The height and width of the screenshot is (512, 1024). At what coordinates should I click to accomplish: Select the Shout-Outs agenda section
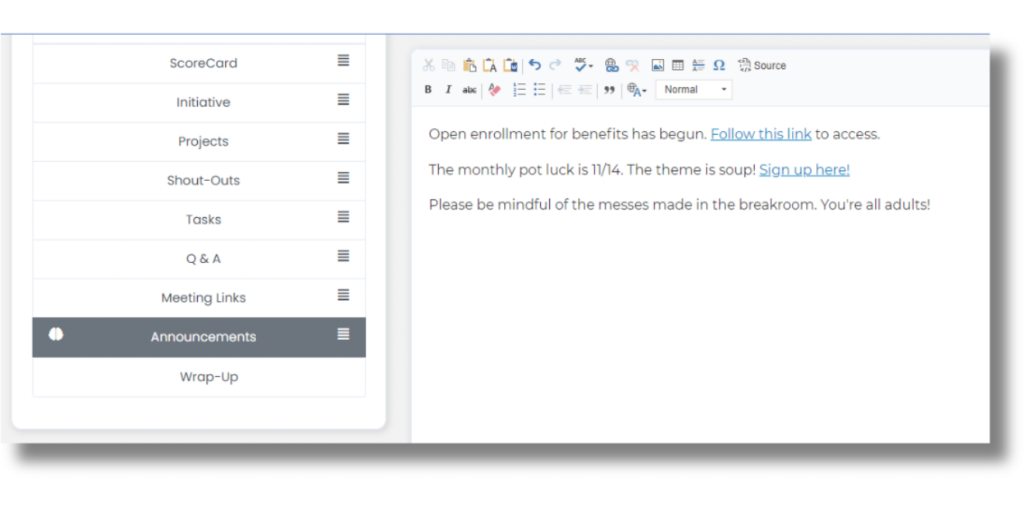[203, 181]
